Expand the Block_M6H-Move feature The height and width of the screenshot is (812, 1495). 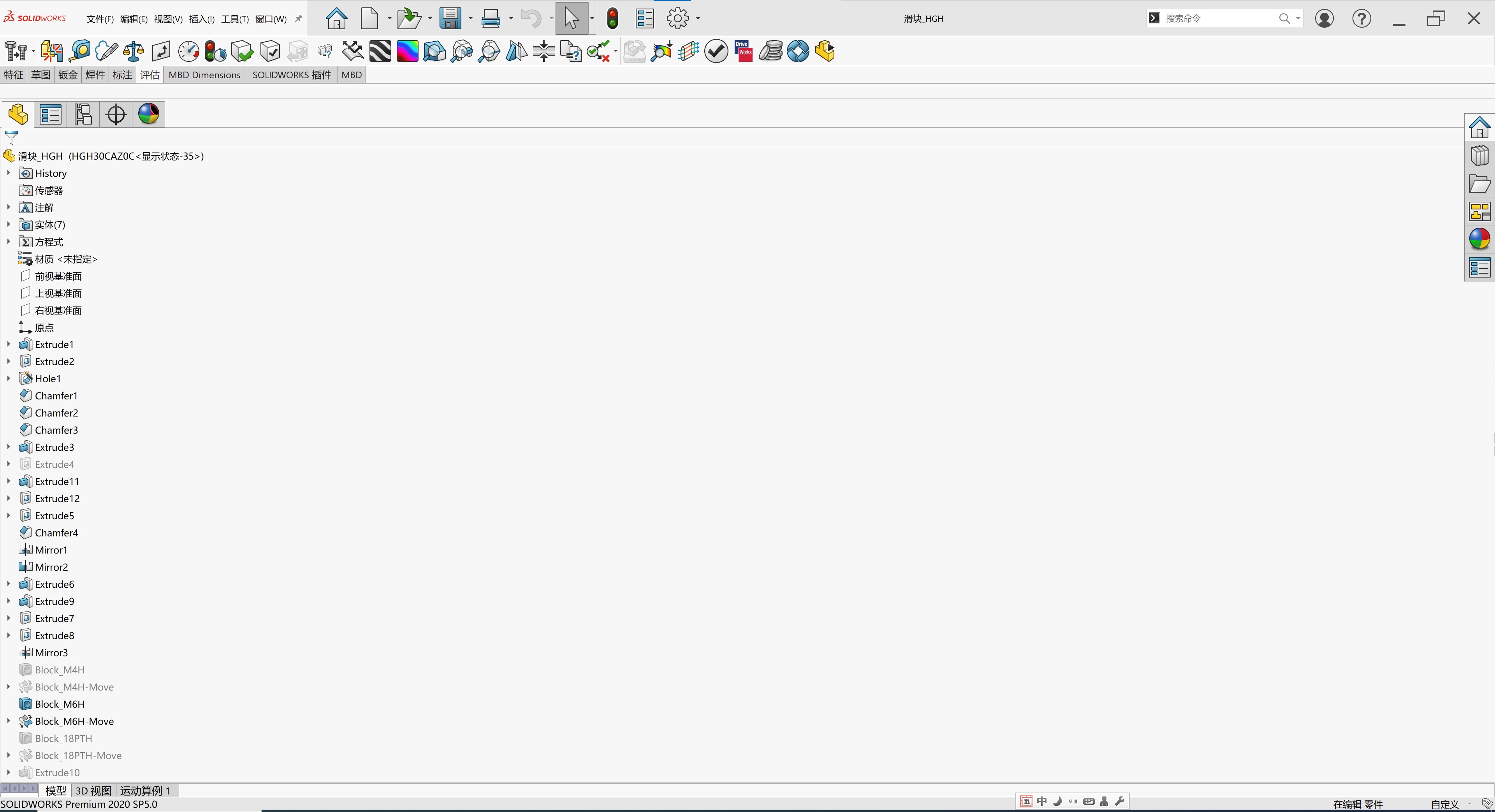click(x=9, y=721)
